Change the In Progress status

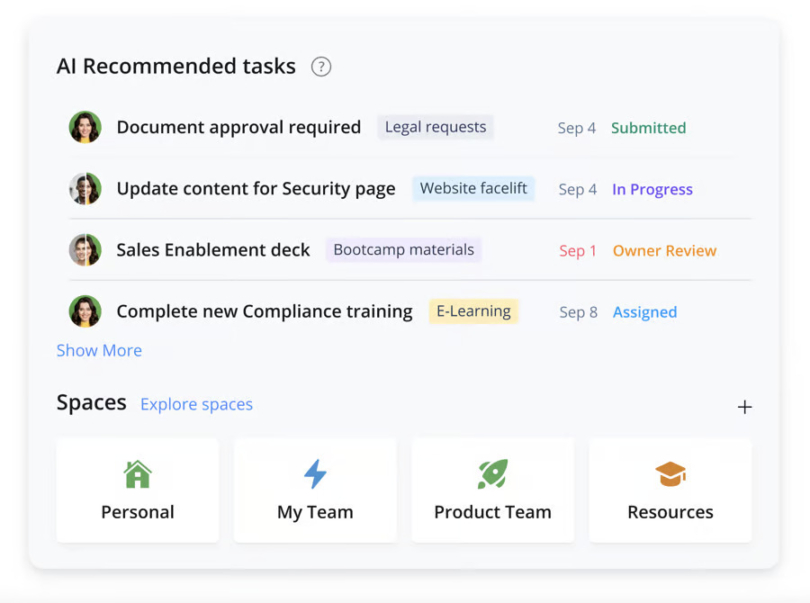(x=652, y=189)
